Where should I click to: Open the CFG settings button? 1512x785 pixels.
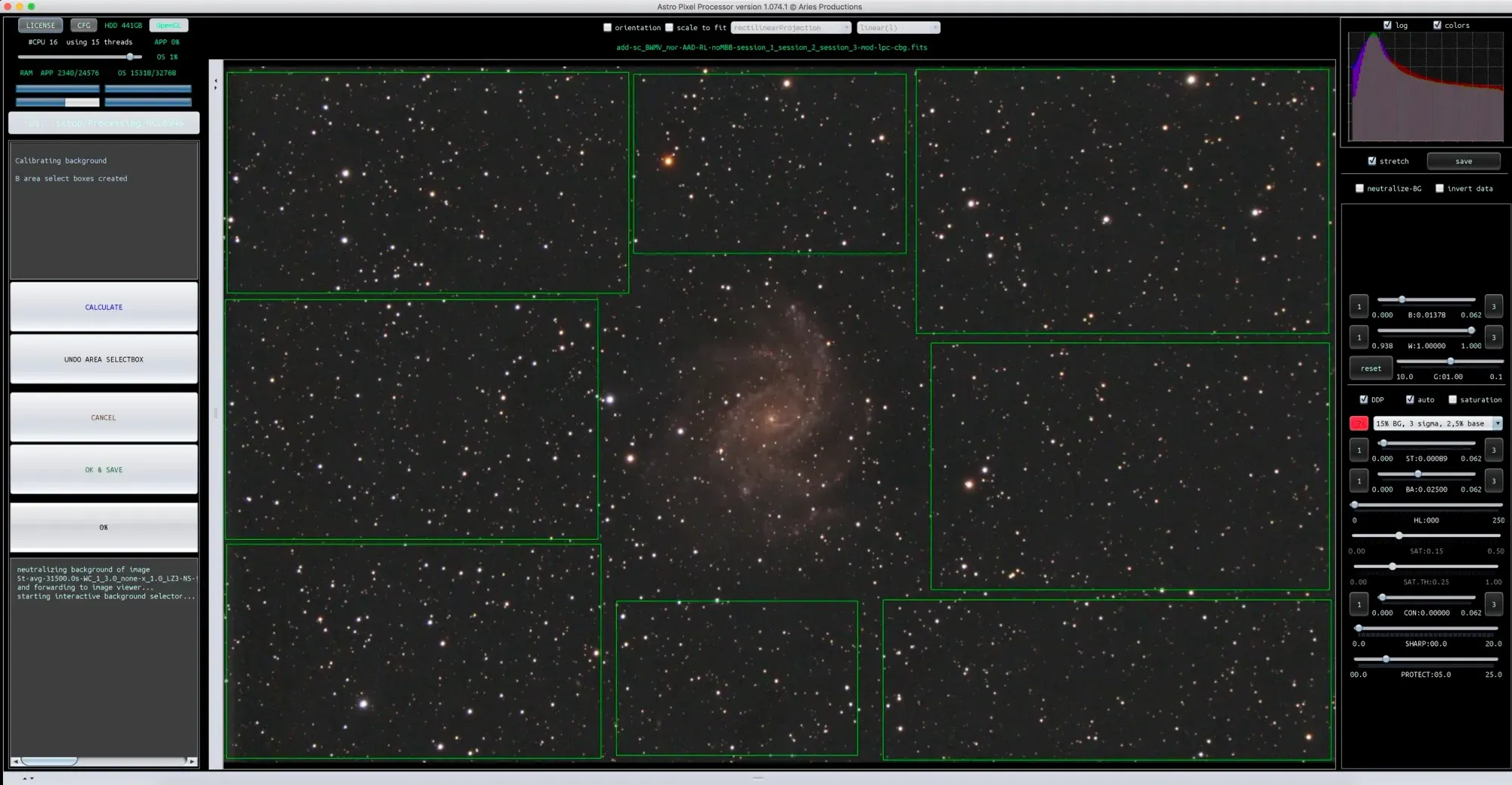pos(84,25)
